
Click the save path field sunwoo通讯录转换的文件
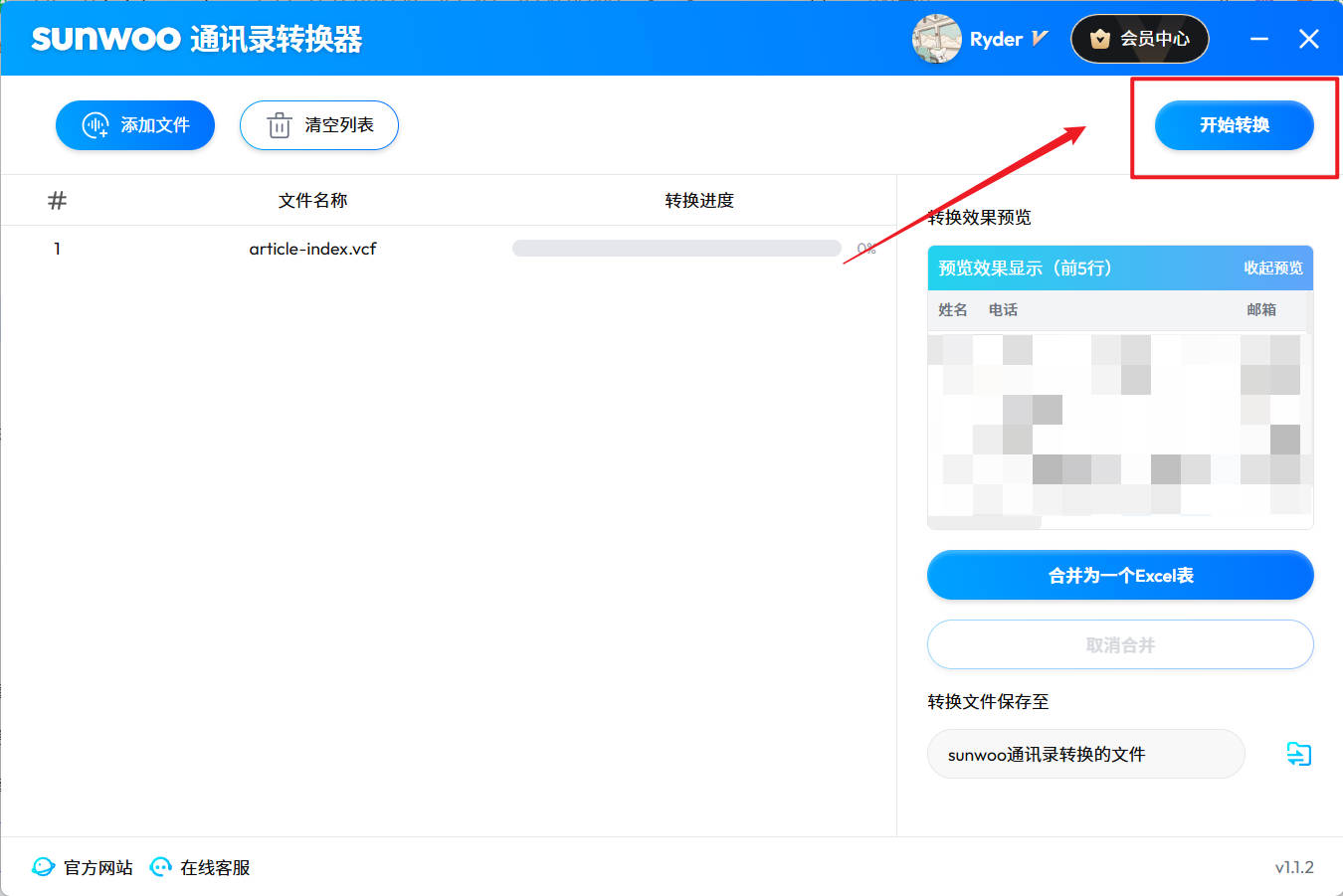pos(1085,754)
